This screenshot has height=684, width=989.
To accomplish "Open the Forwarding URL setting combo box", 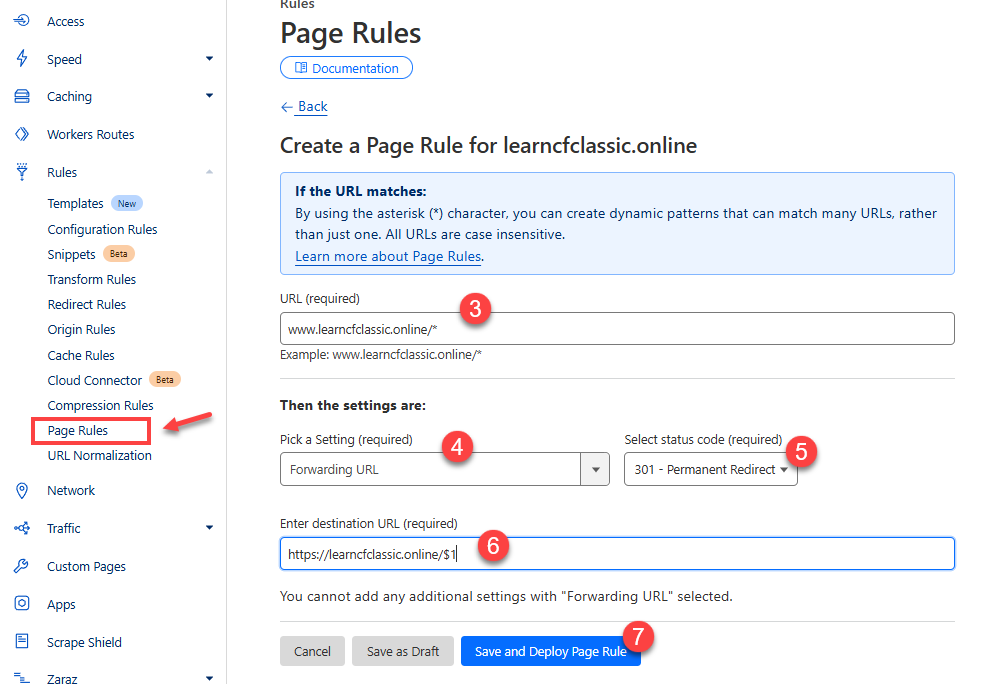I will click(445, 469).
